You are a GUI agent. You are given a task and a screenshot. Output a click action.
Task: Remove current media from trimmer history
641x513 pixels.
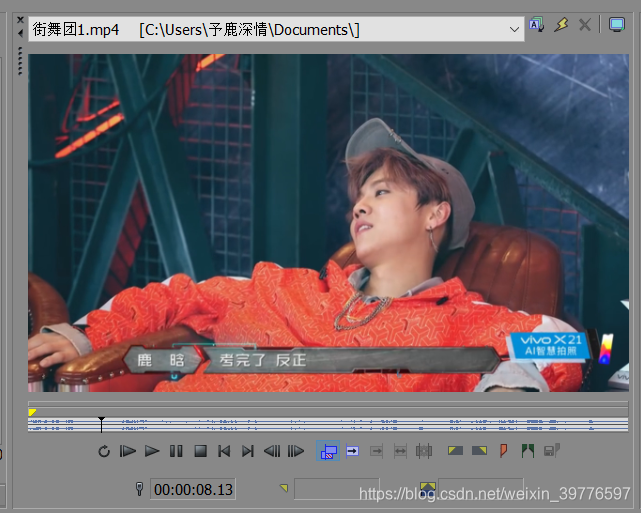coord(585,25)
